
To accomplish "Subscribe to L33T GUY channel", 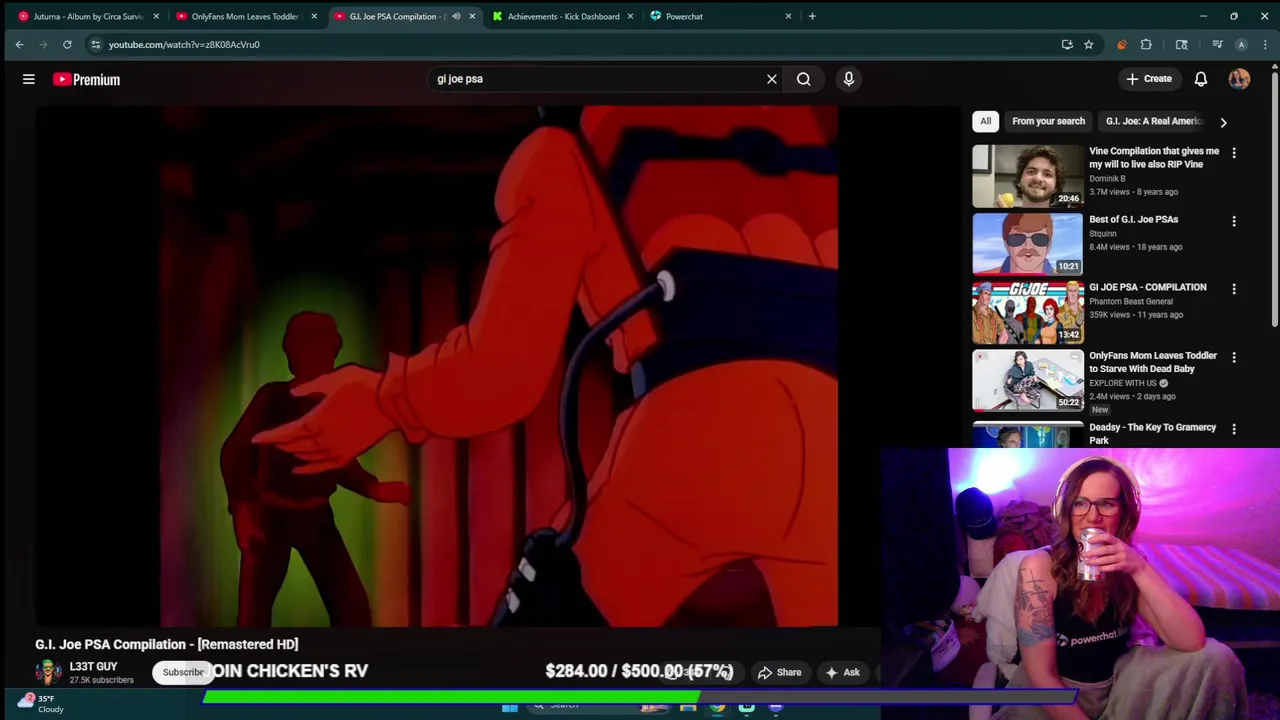I will point(183,672).
